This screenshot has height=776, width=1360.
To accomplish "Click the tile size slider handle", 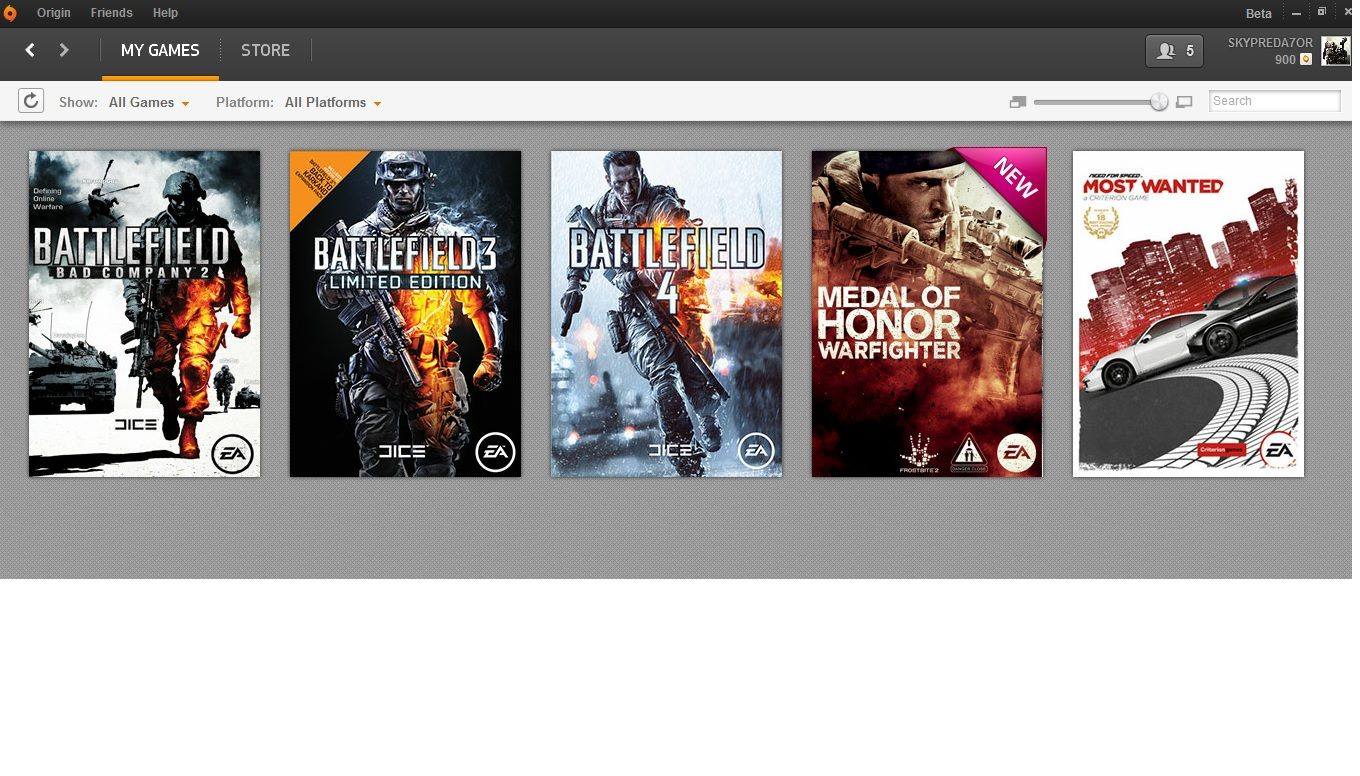I will (1159, 102).
